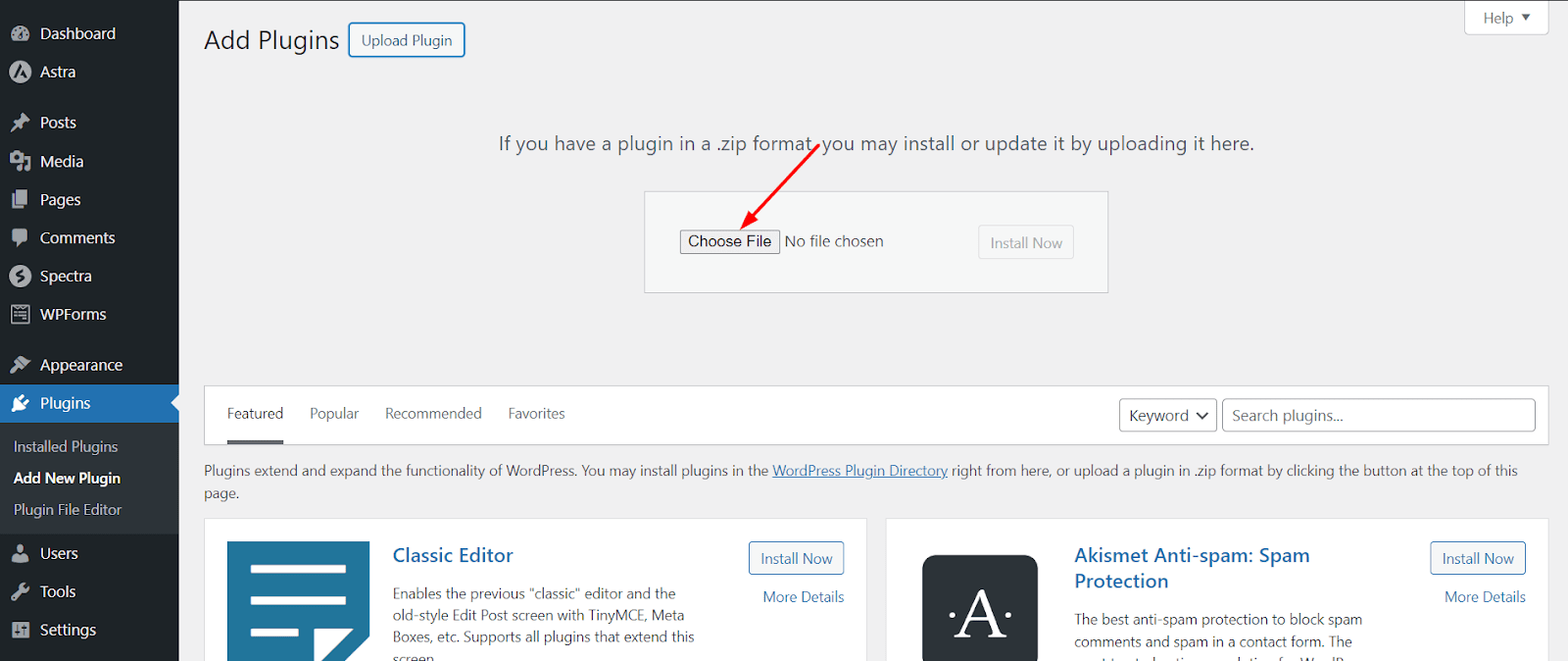Click the Comments speech bubble icon

(20, 237)
